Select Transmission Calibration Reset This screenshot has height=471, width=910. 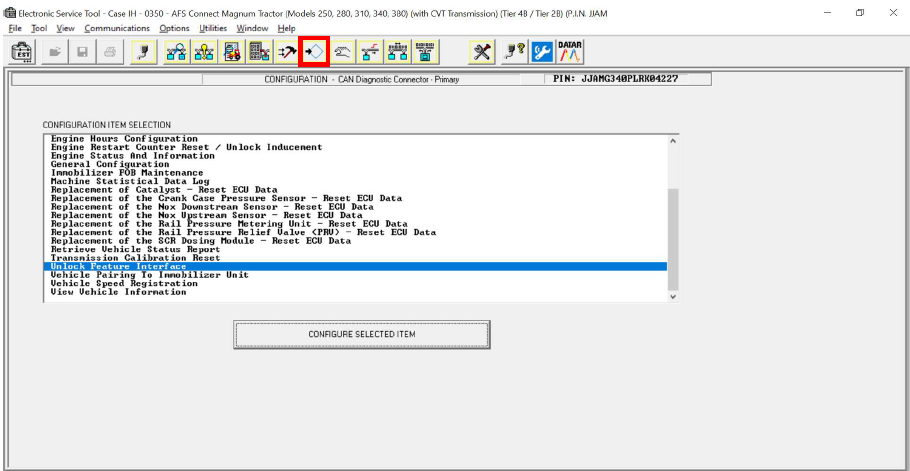pyautogui.click(x=355, y=258)
